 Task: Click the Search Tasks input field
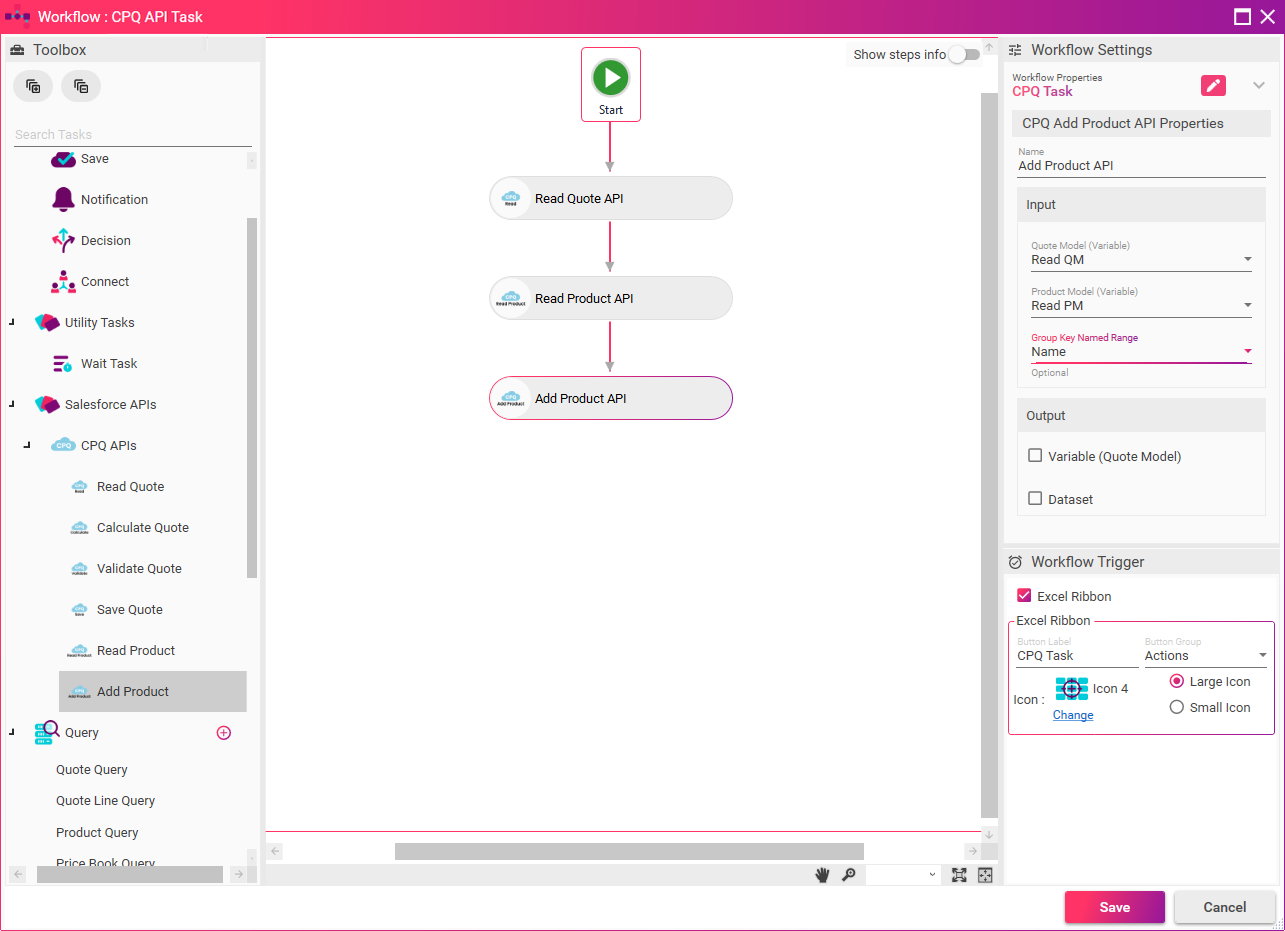pyautogui.click(x=130, y=135)
